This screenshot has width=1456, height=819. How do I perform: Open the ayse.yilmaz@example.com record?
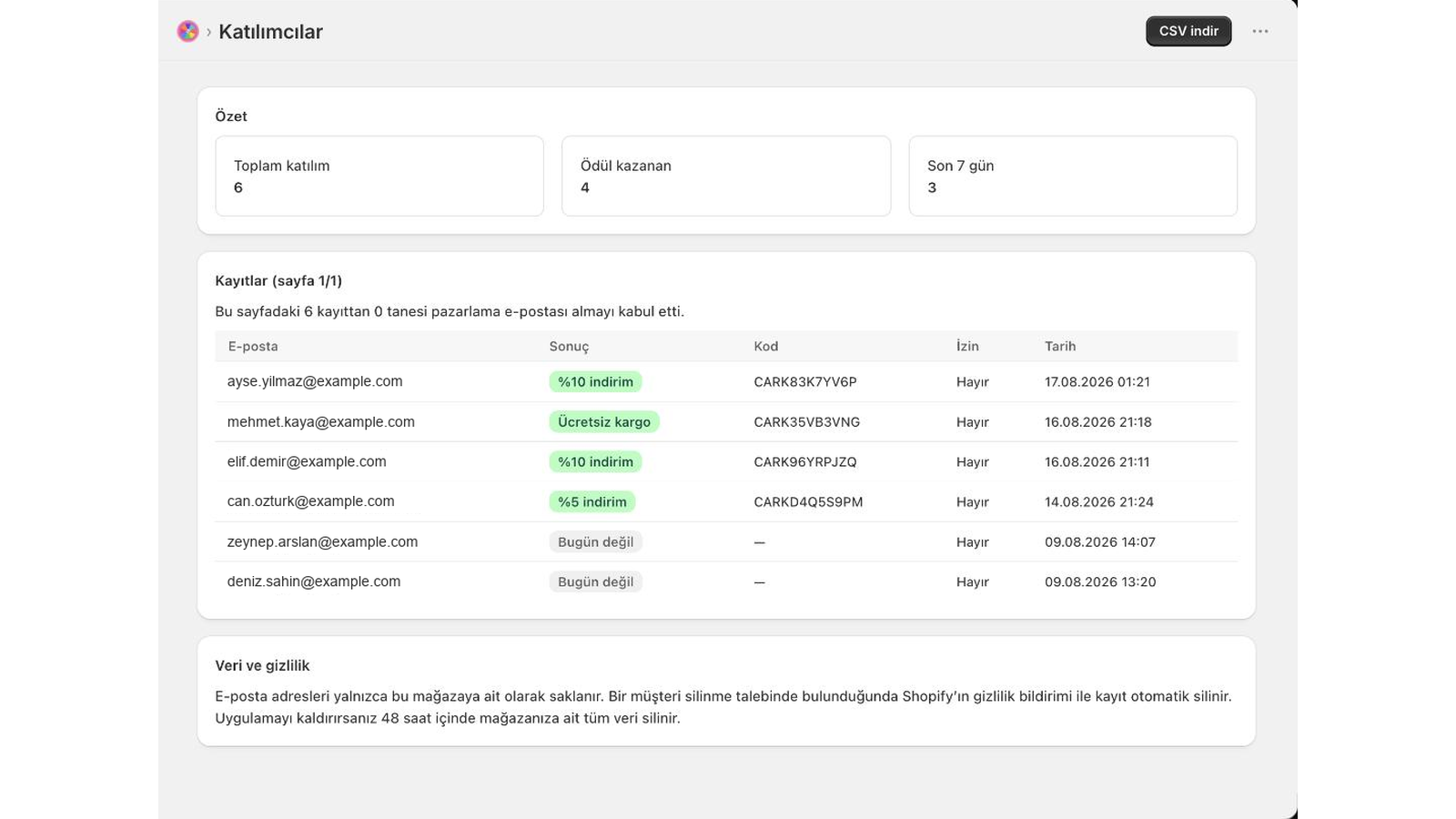726,381
